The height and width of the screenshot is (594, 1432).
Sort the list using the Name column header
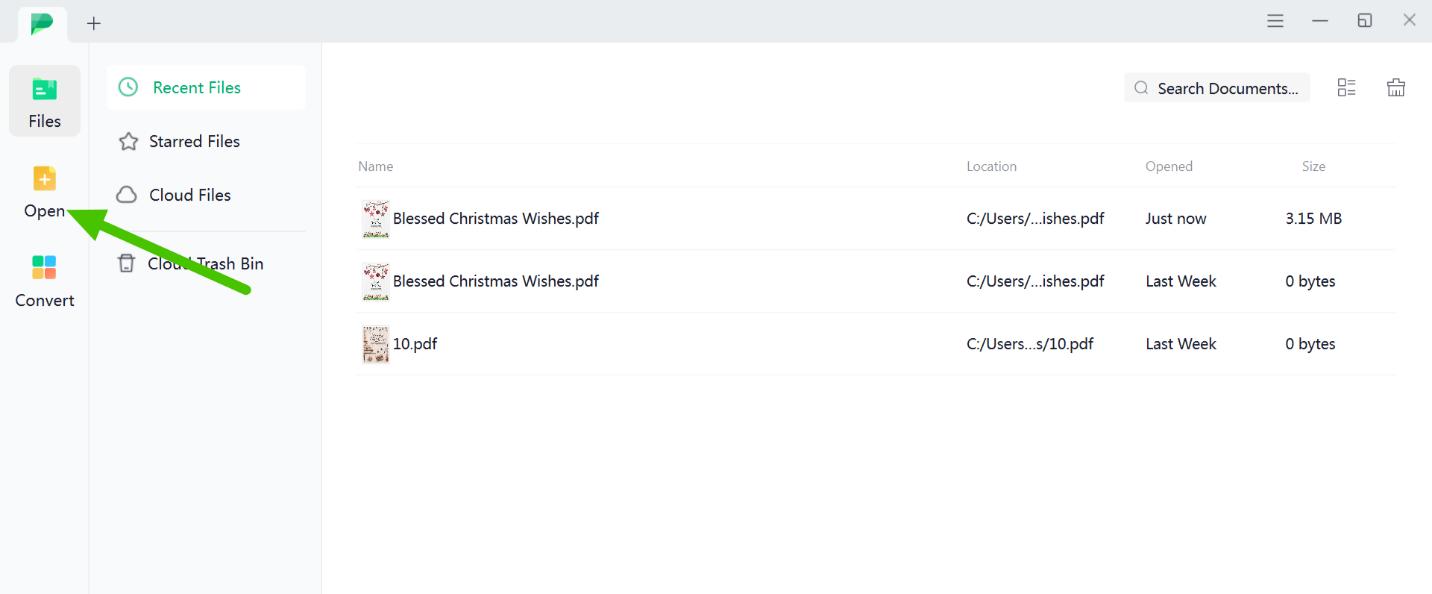375,166
